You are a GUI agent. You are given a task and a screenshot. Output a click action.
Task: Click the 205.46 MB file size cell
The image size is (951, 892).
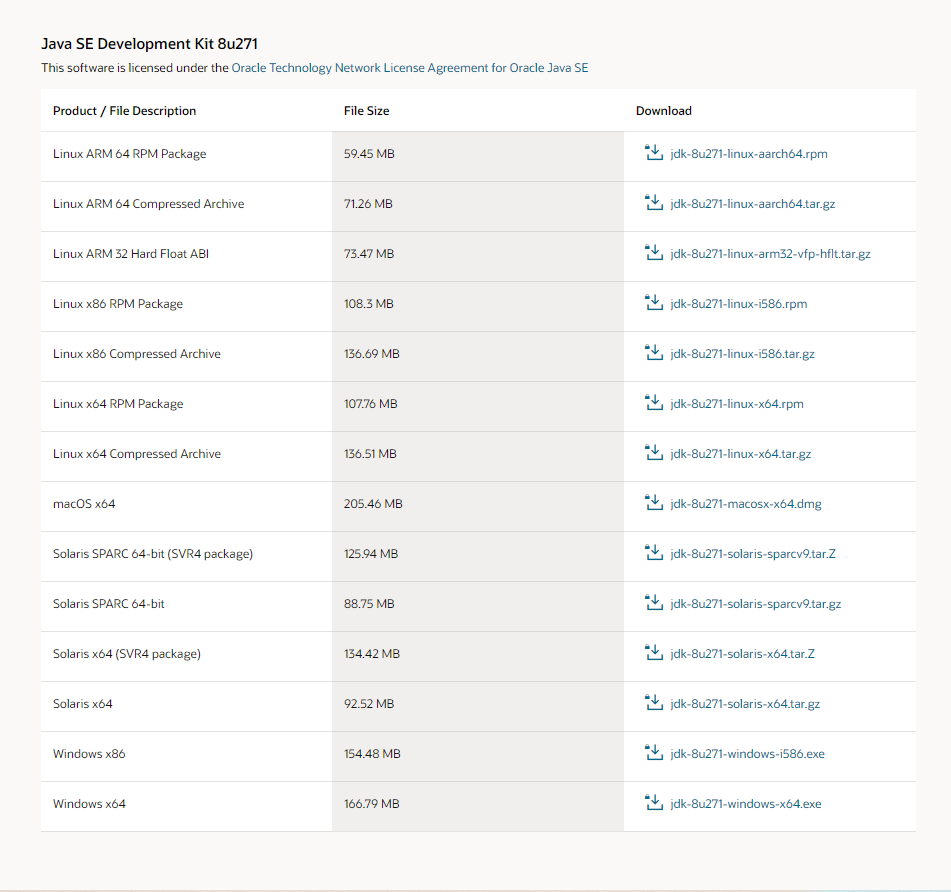pos(478,507)
